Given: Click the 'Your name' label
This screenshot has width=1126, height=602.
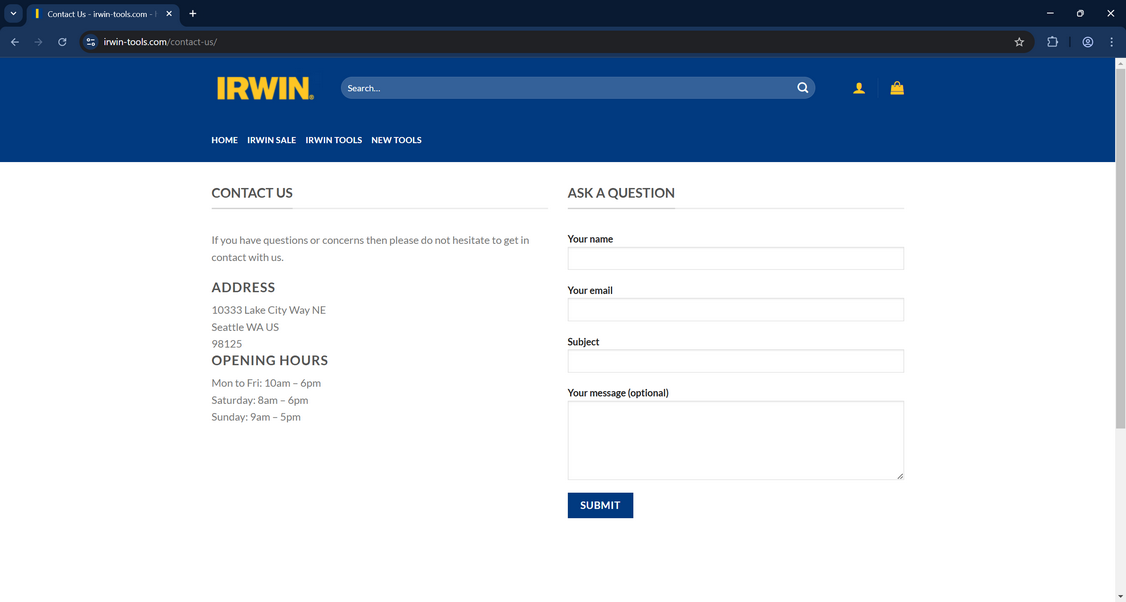Looking at the screenshot, I should tap(590, 239).
